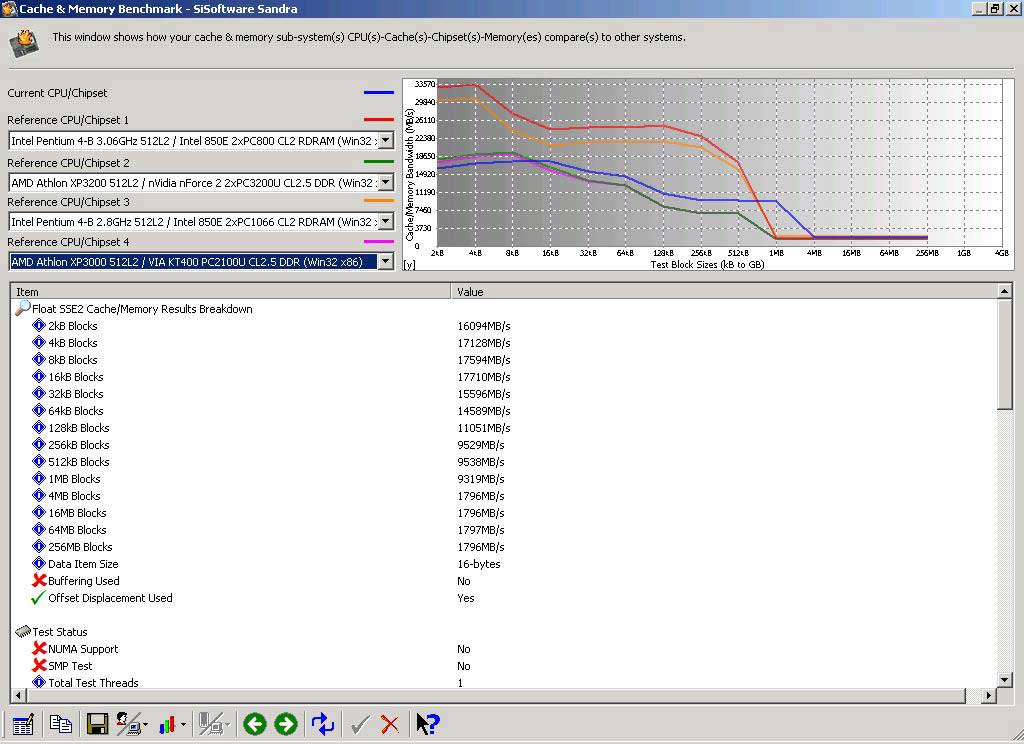Screen dimensions: 1024x744
Task: Click the Item column header
Action: [x=231, y=291]
